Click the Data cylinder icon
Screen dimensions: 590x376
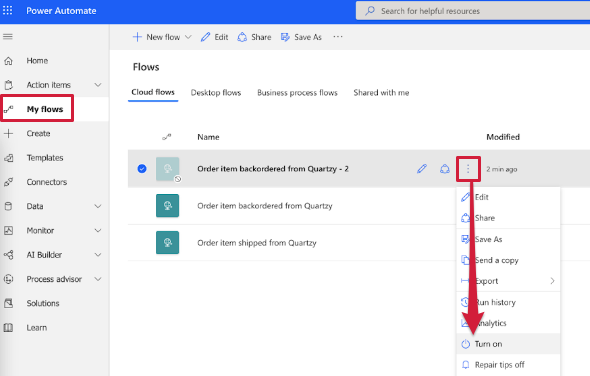pos(8,206)
